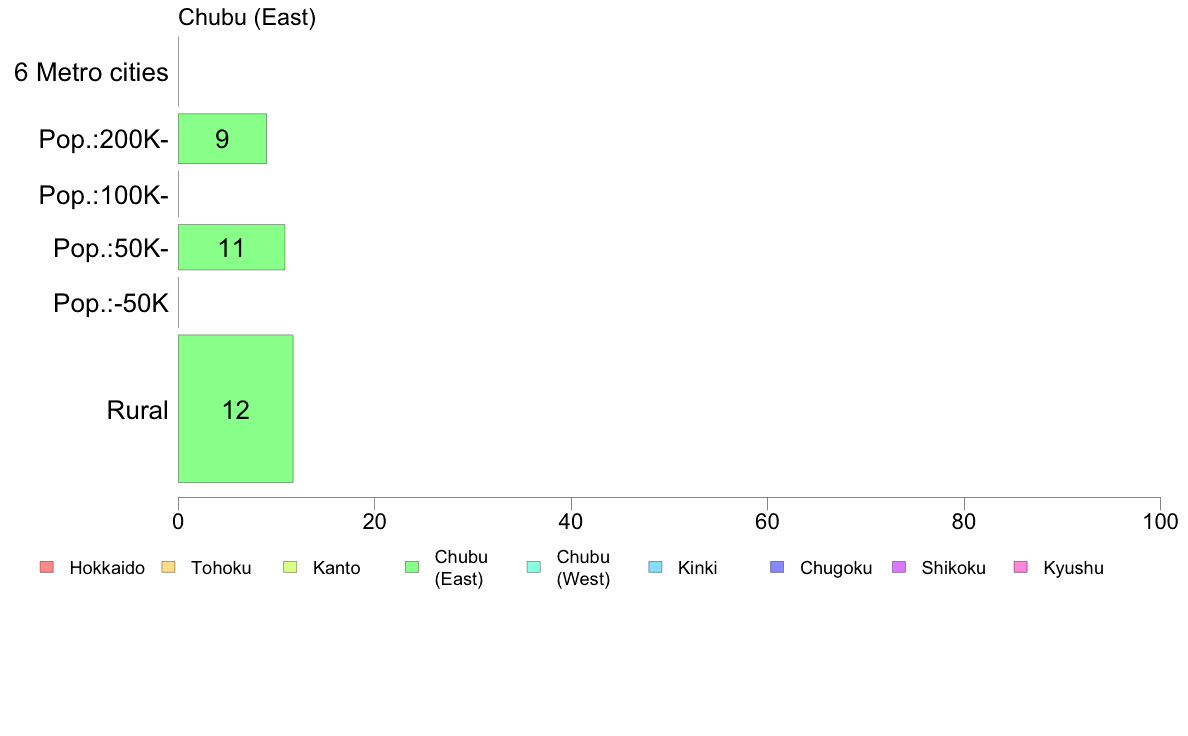Click the Shikoku purple legend swatch
1188x736 pixels.
tap(899, 567)
